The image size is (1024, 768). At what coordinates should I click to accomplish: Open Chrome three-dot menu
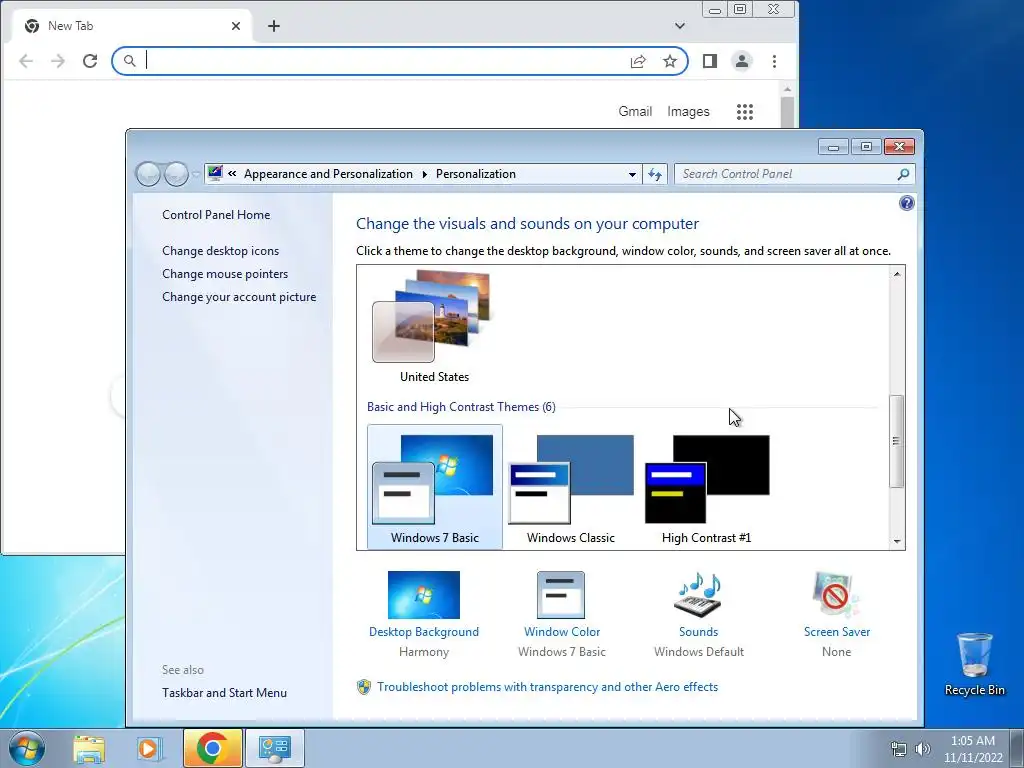tap(775, 61)
